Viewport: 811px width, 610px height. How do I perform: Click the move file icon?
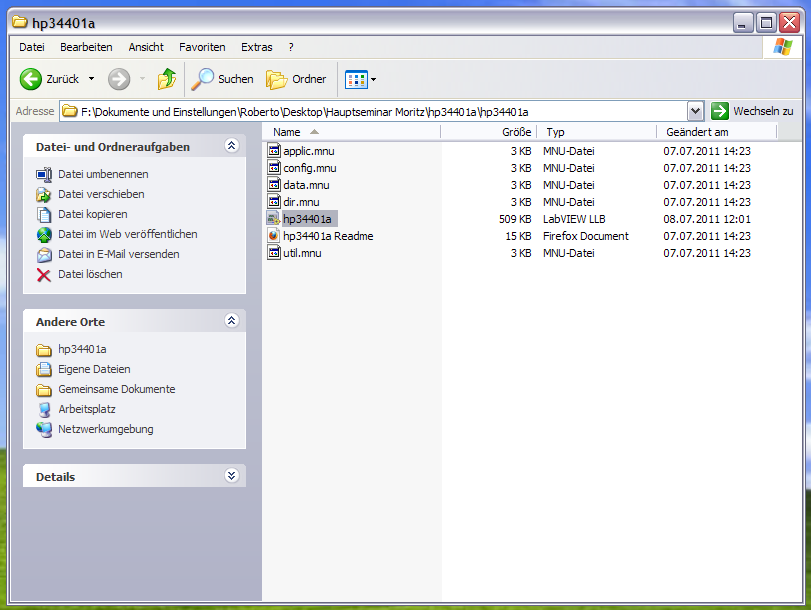click(44, 195)
